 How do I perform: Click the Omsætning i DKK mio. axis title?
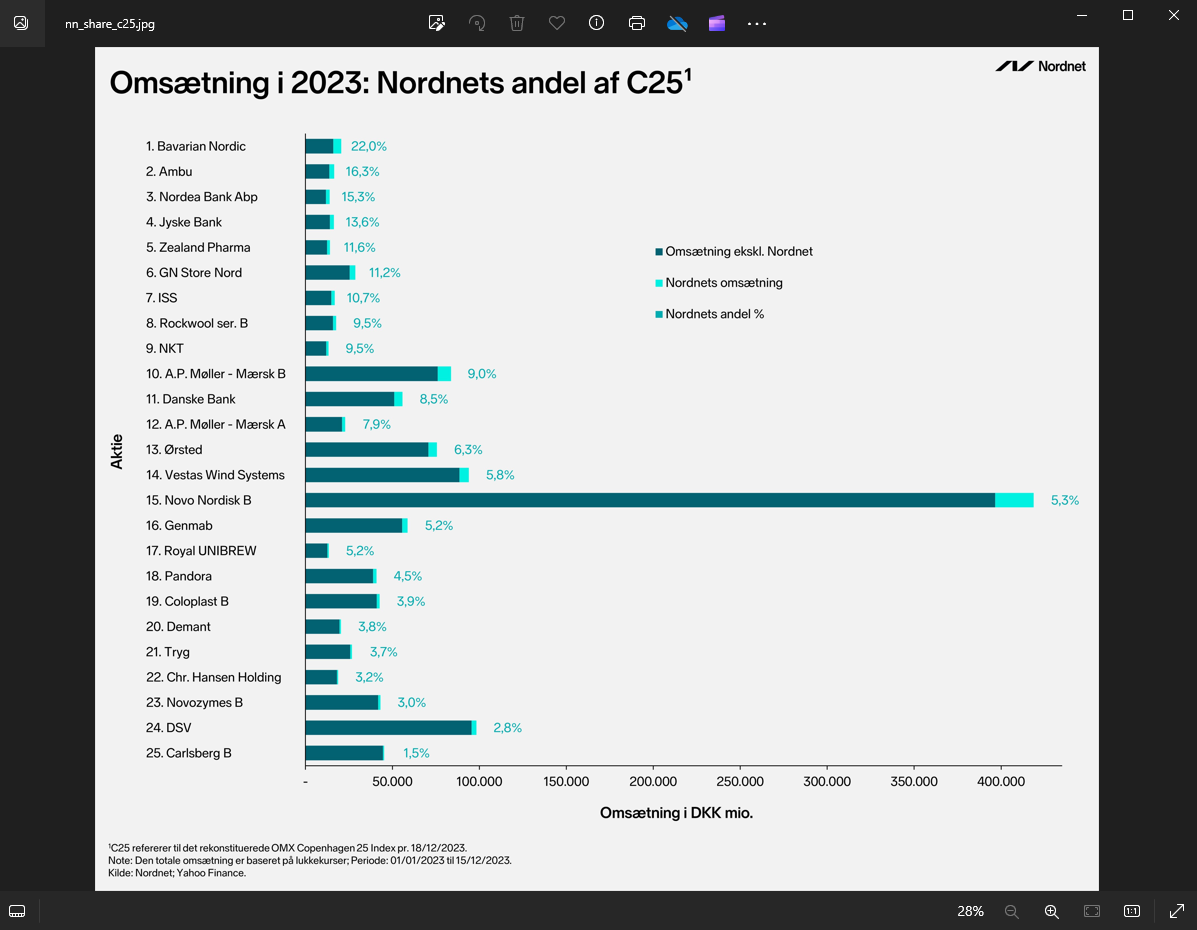tap(676, 813)
